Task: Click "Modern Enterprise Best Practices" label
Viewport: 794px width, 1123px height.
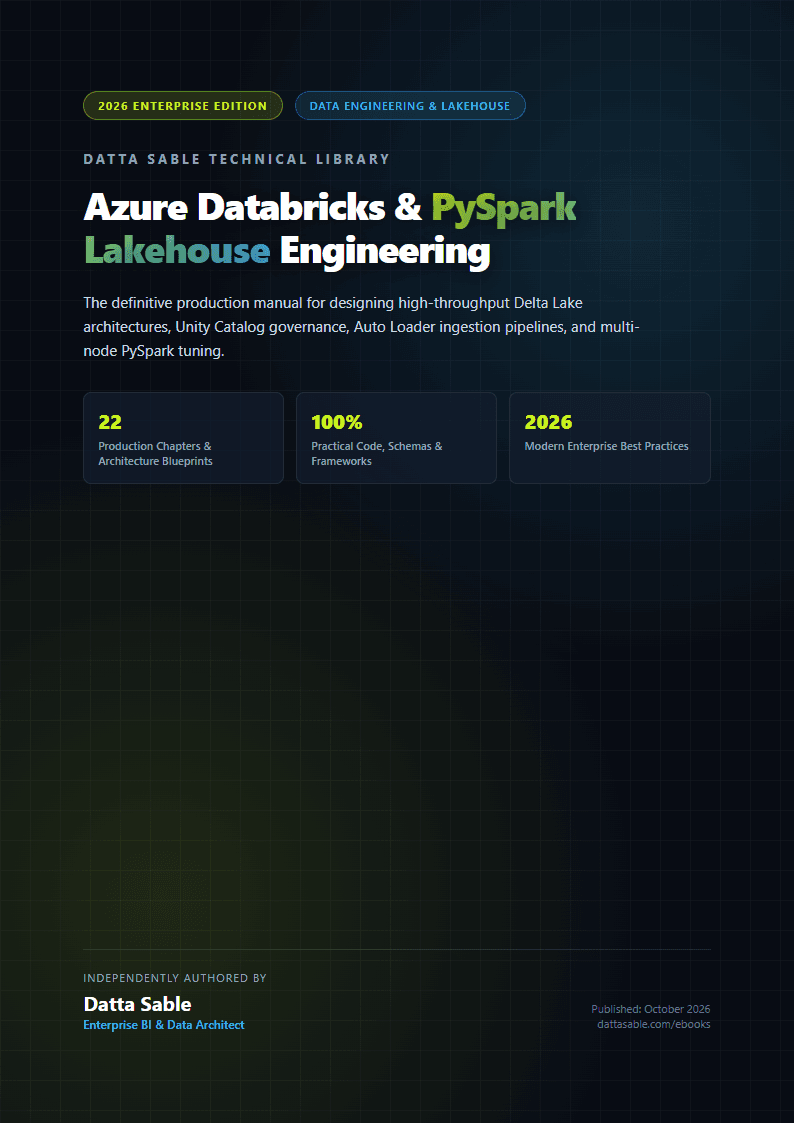Action: [x=606, y=446]
